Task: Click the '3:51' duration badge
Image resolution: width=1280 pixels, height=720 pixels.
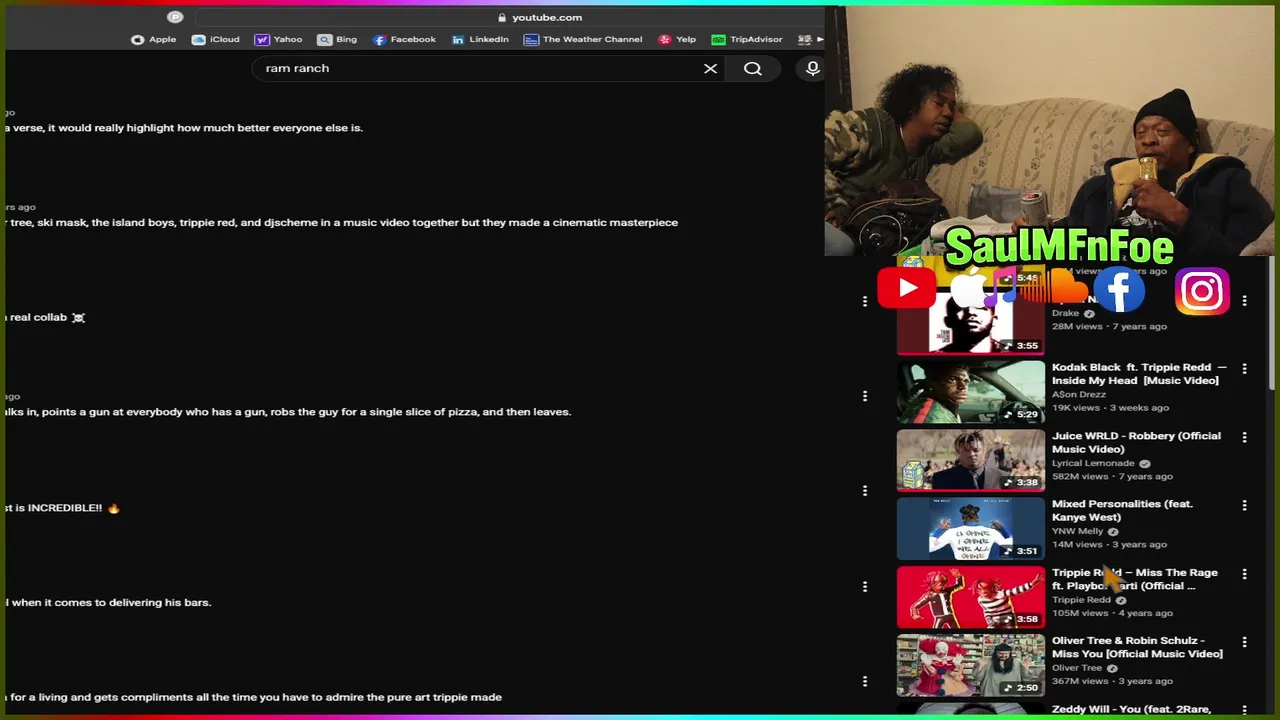Action: [x=1021, y=551]
